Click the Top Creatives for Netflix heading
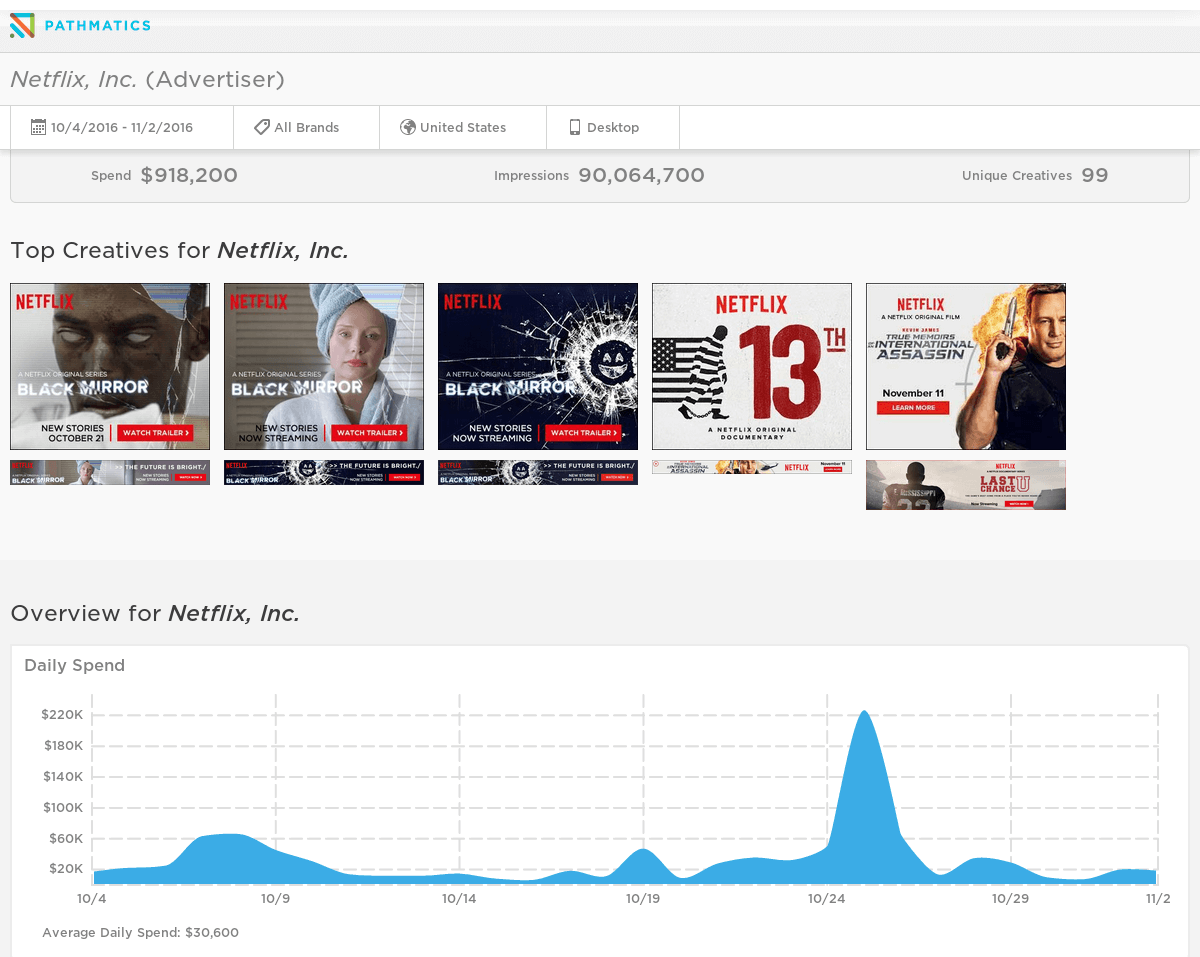 click(180, 250)
